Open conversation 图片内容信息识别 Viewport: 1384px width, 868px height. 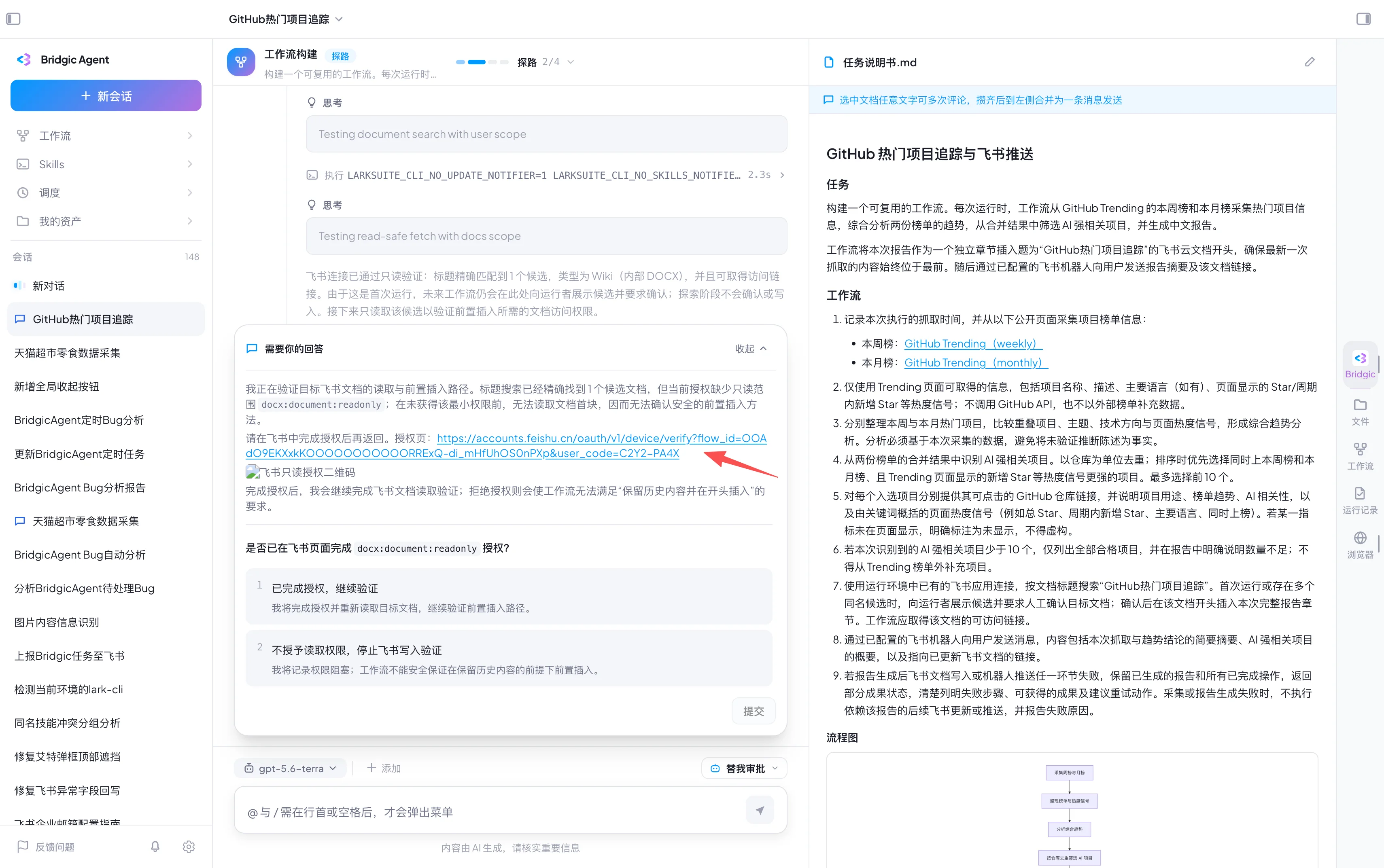106,622
